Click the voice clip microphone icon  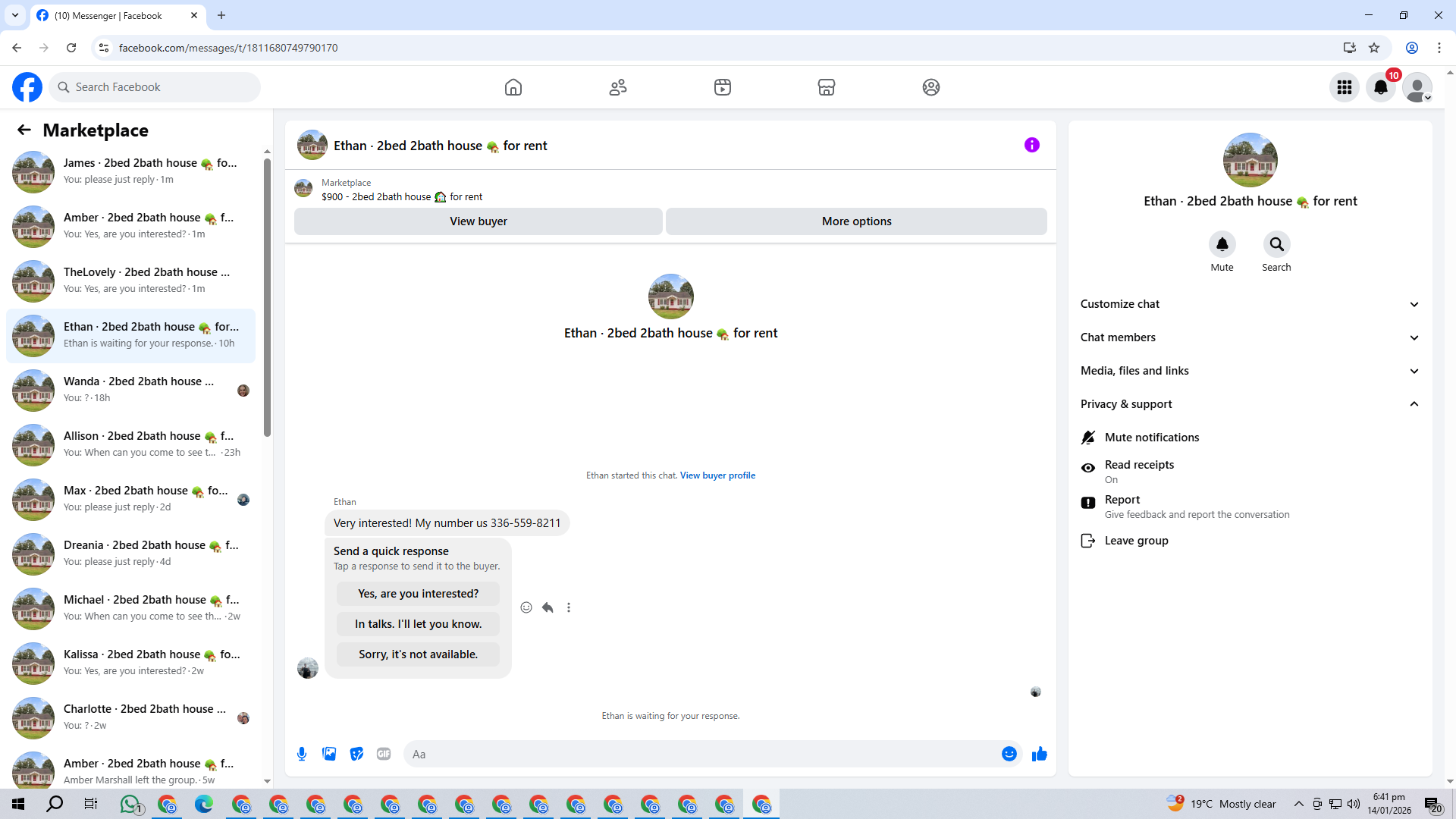(302, 754)
